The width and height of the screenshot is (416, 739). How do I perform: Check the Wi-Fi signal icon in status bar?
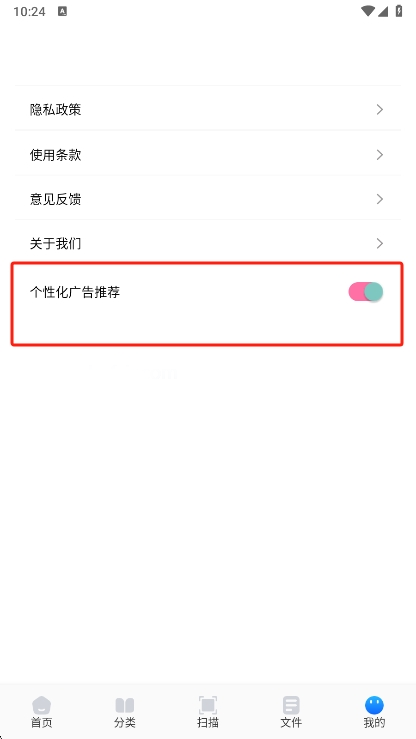coord(367,11)
